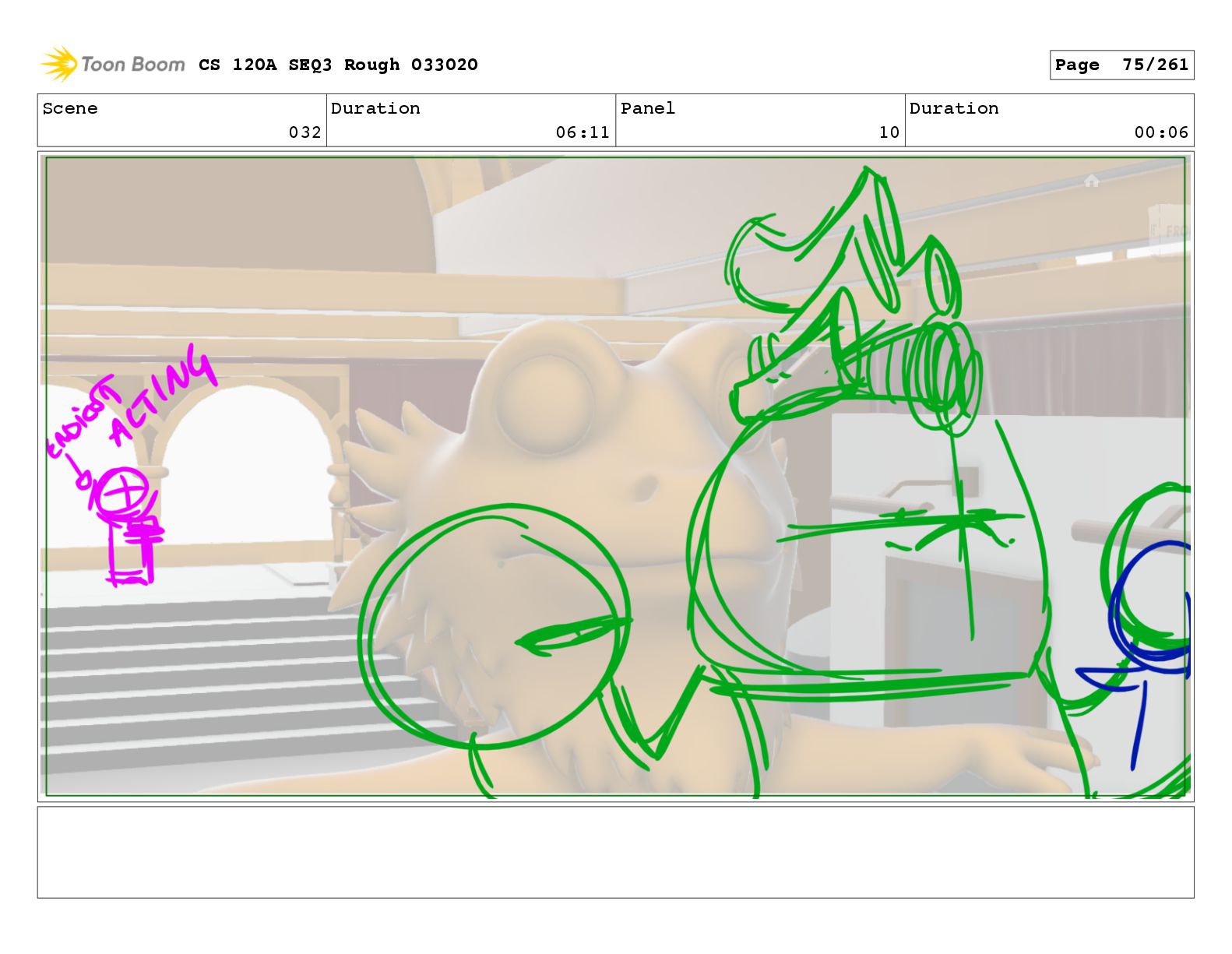Click the 'Page 75/261' box
This screenshot has height=954, width=1232.
pyautogui.click(x=1121, y=65)
